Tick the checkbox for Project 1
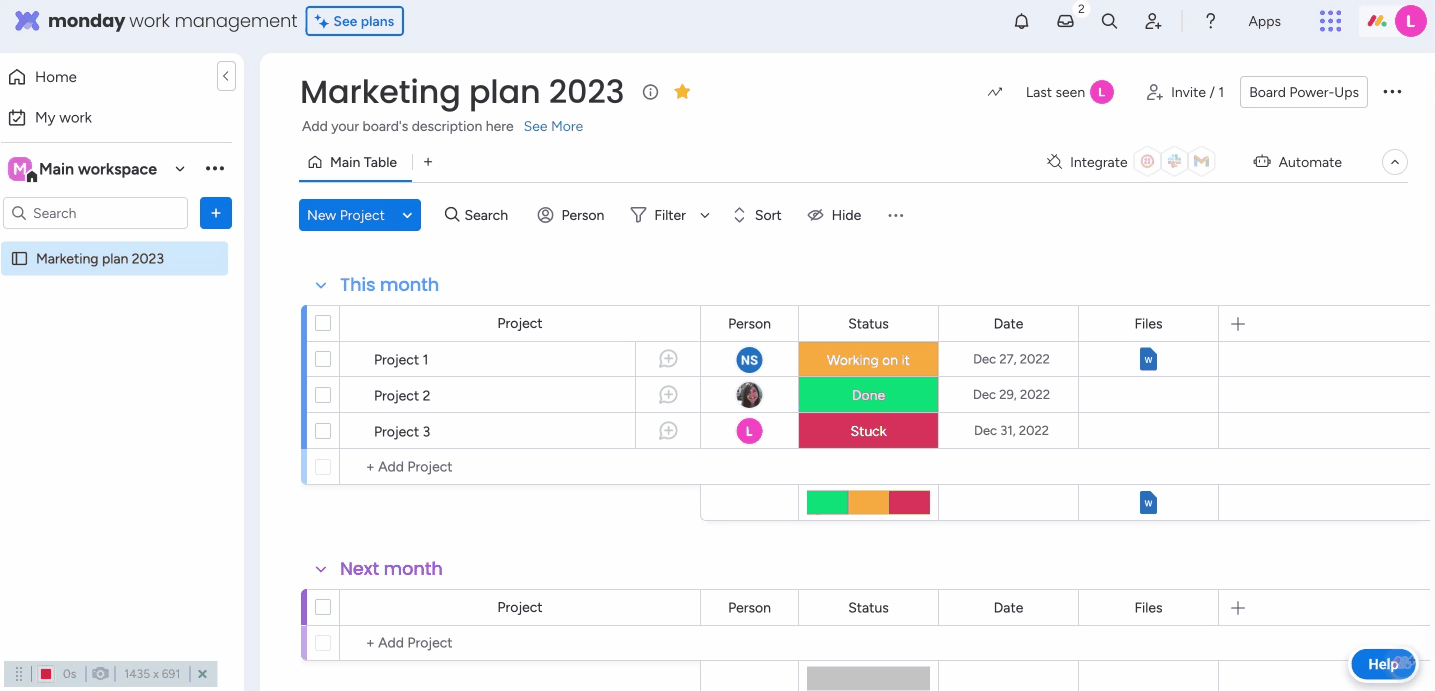Screen dimensions: 1435x691 [323, 359]
